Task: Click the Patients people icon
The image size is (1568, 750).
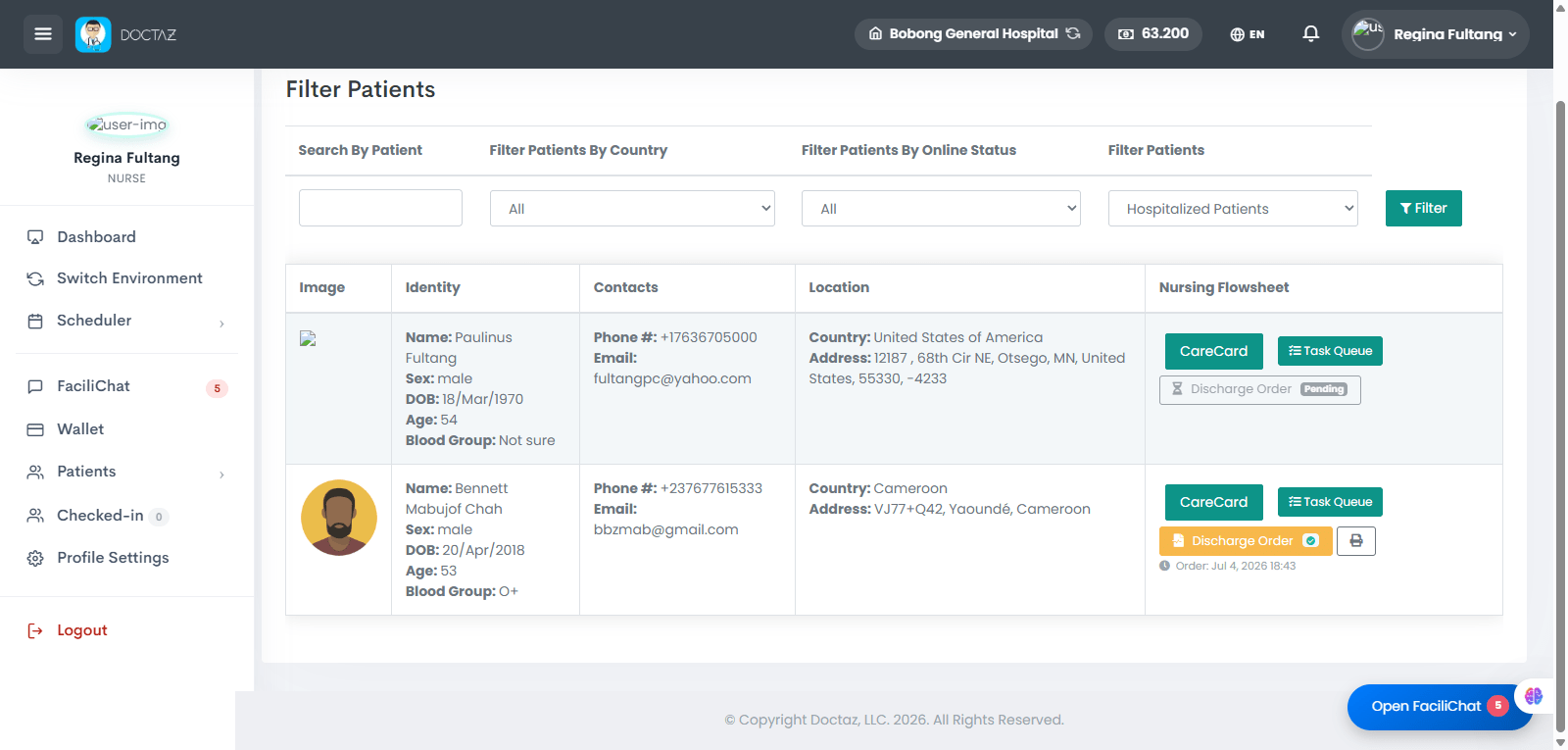Action: tap(35, 472)
